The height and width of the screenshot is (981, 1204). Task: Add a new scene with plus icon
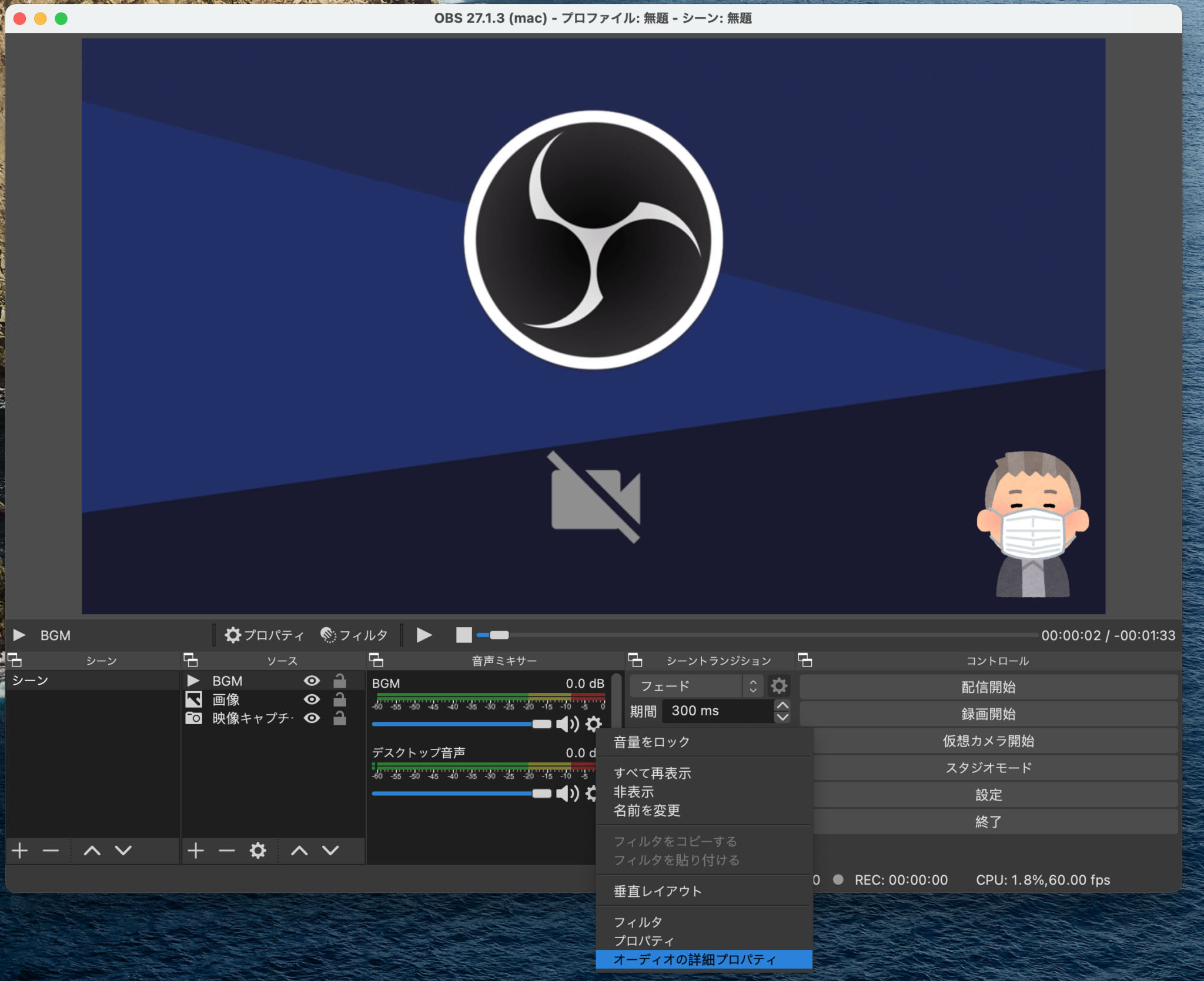coord(20,851)
